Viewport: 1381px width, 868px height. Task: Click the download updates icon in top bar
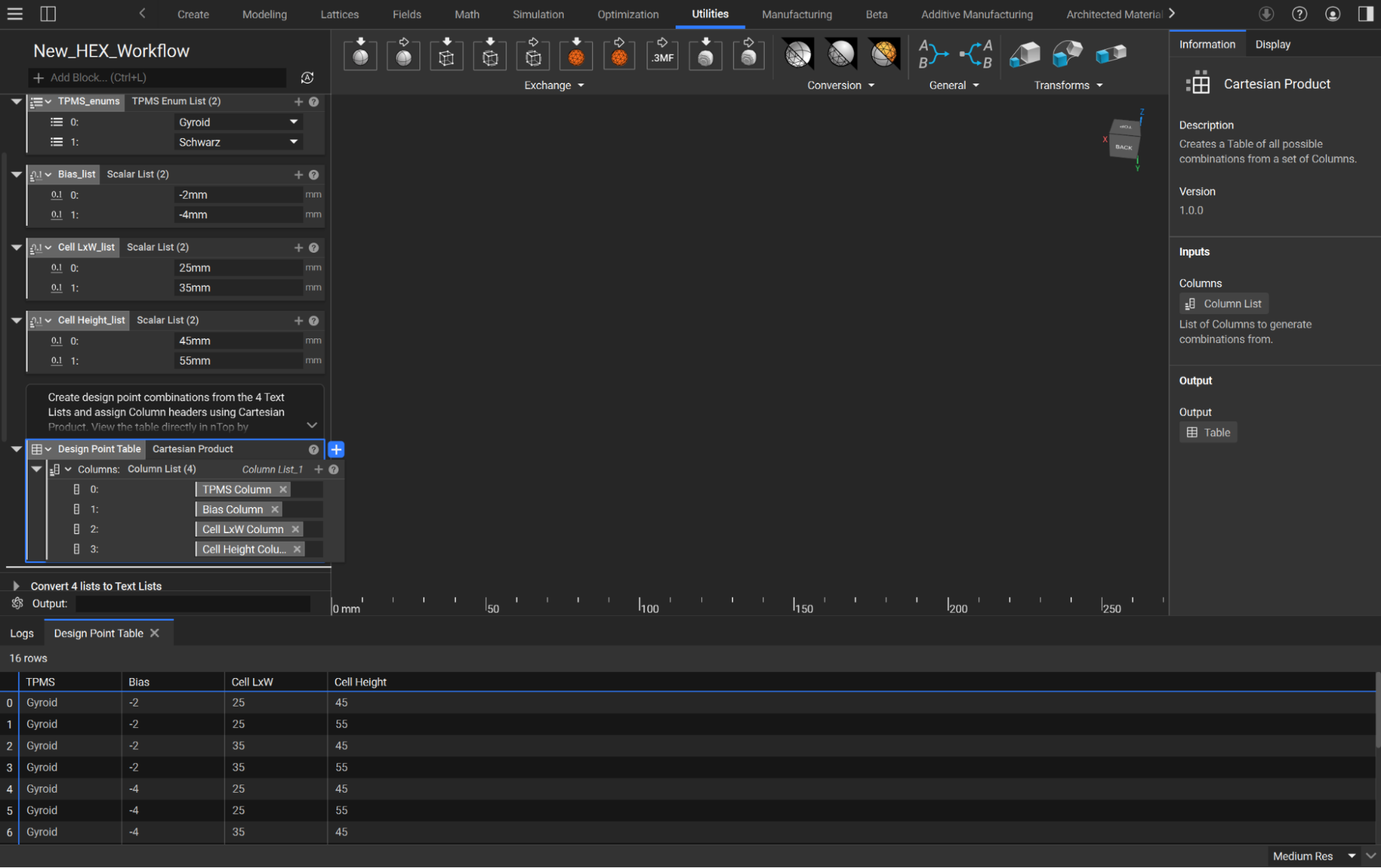(1266, 14)
